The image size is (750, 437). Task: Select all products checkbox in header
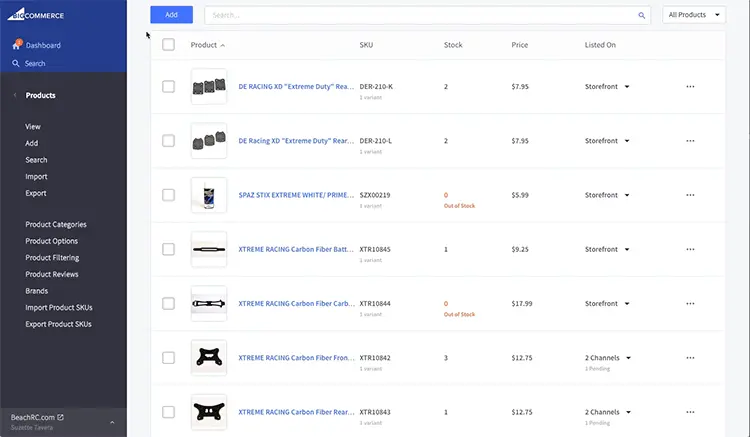click(168, 44)
